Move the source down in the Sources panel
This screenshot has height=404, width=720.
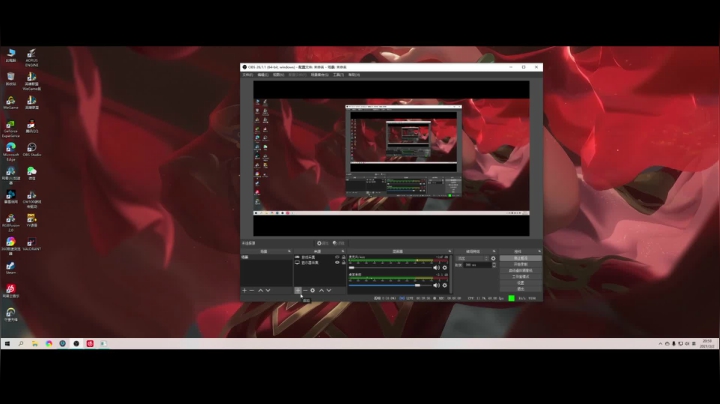[x=329, y=290]
